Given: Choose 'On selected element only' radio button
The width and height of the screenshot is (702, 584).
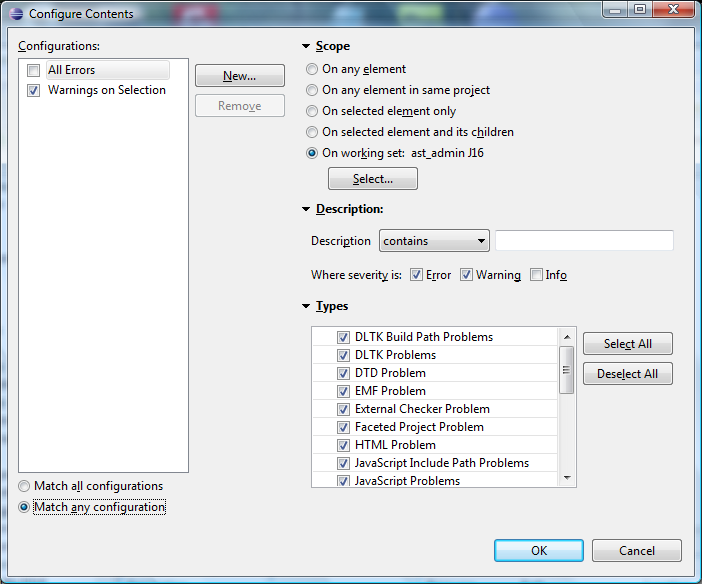Looking at the screenshot, I should (x=312, y=111).
